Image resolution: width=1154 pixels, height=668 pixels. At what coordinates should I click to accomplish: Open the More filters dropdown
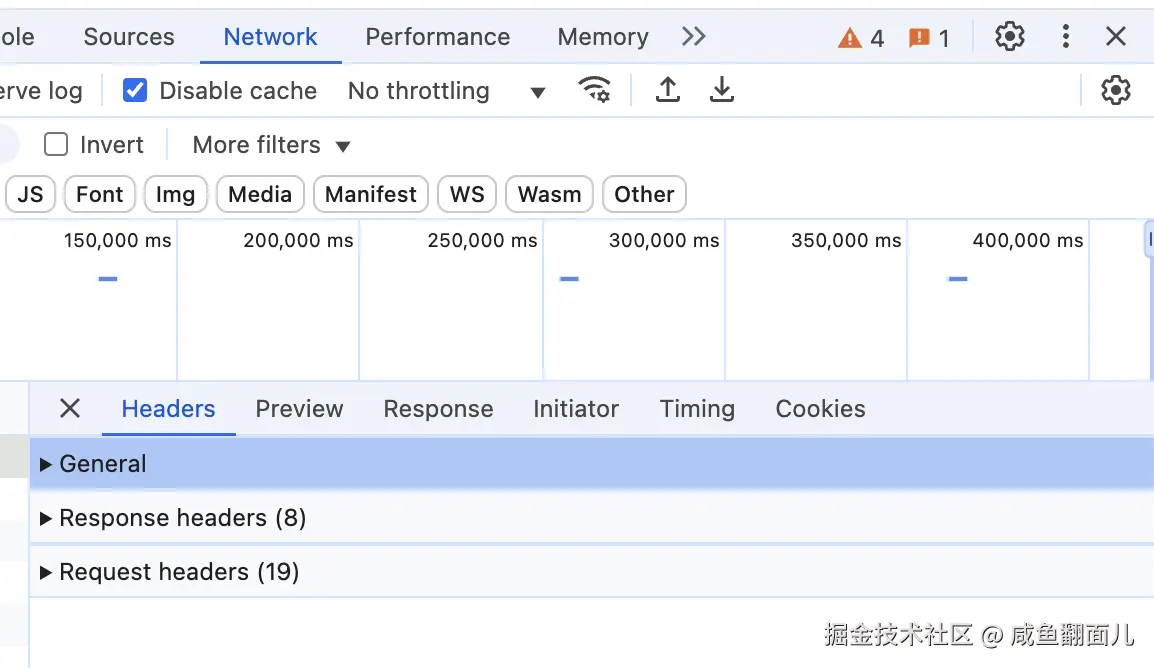pyautogui.click(x=271, y=145)
